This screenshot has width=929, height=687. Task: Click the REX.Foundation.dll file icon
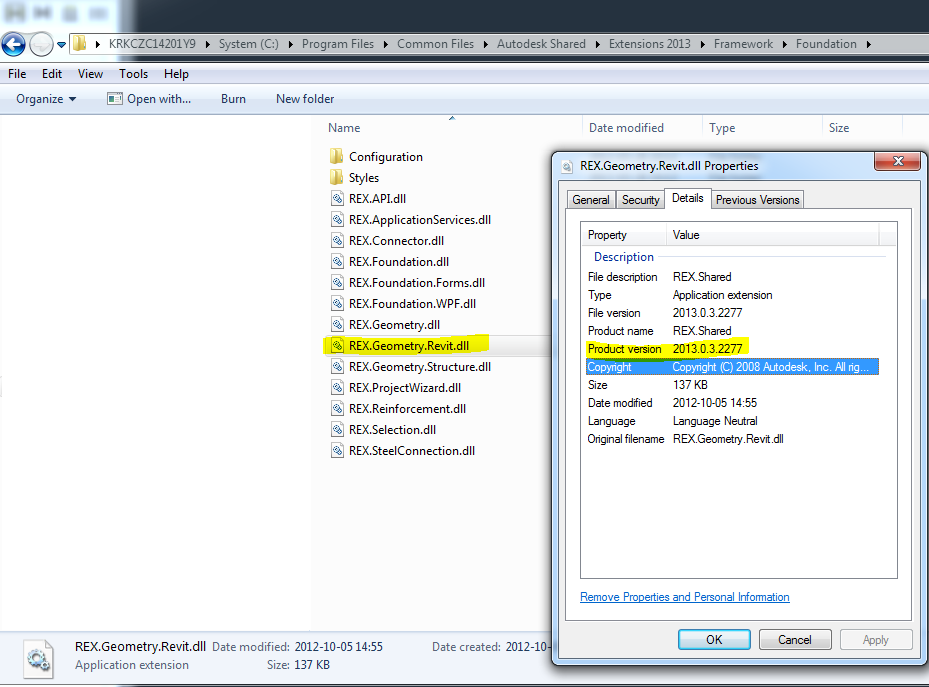[x=337, y=262]
